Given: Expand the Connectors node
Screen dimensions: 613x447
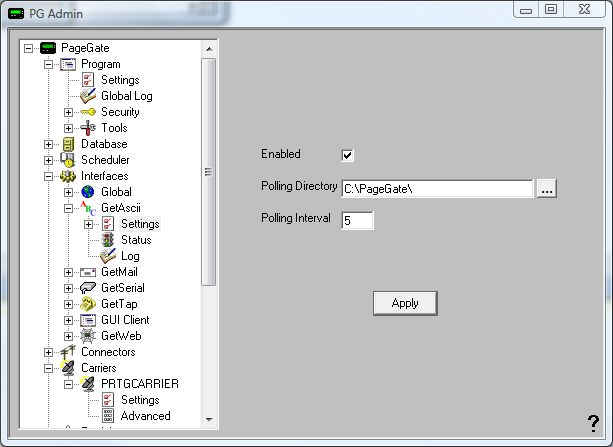Looking at the screenshot, I should coord(48,352).
